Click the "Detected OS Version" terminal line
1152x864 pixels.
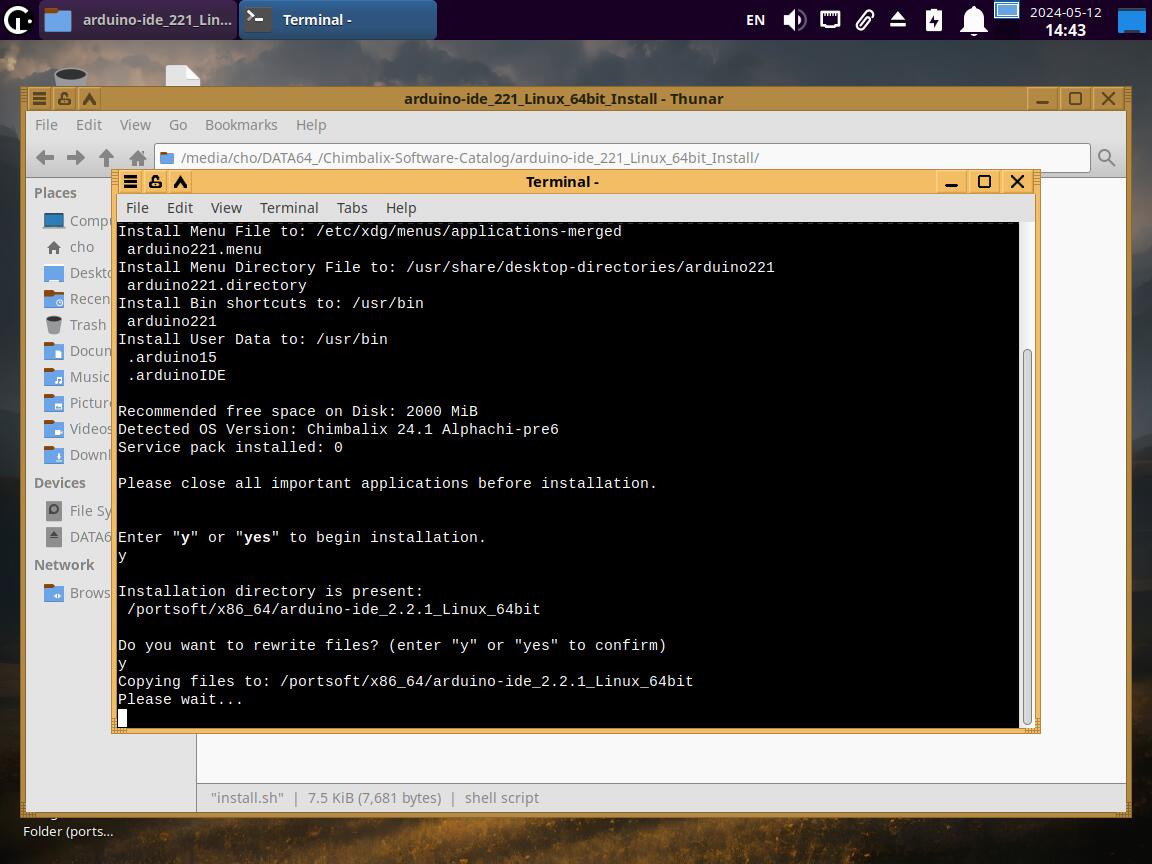(x=338, y=429)
